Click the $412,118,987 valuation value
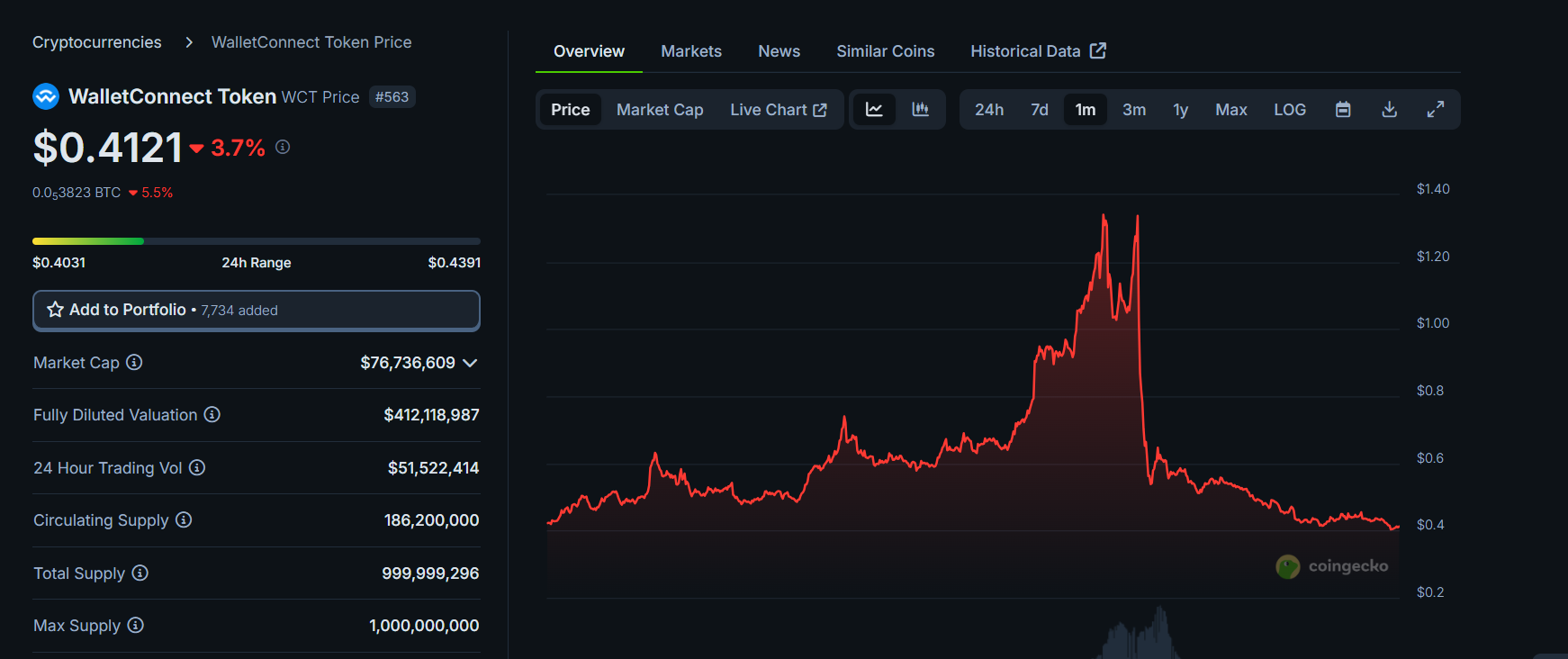 431,415
